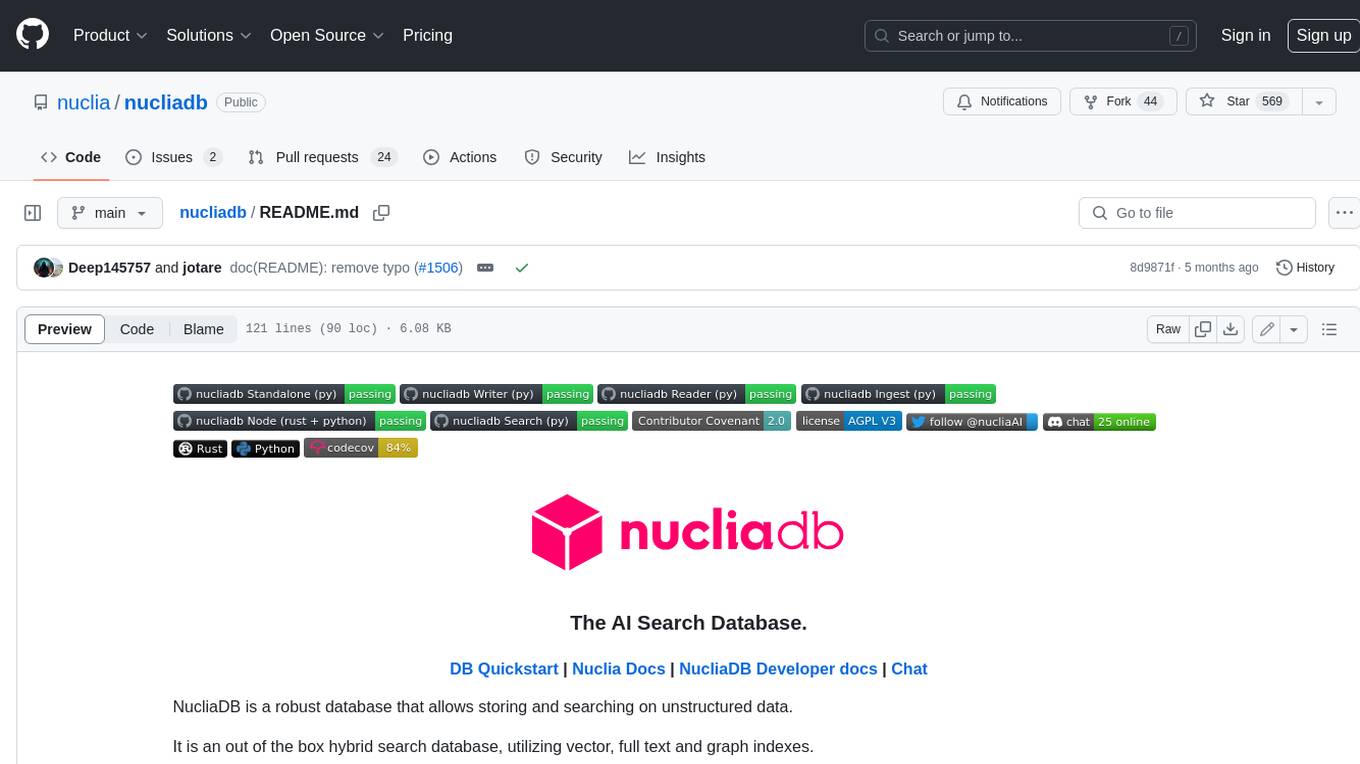Viewport: 1360px width, 764px height.
Task: Expand the Solutions menu
Action: pos(209,35)
